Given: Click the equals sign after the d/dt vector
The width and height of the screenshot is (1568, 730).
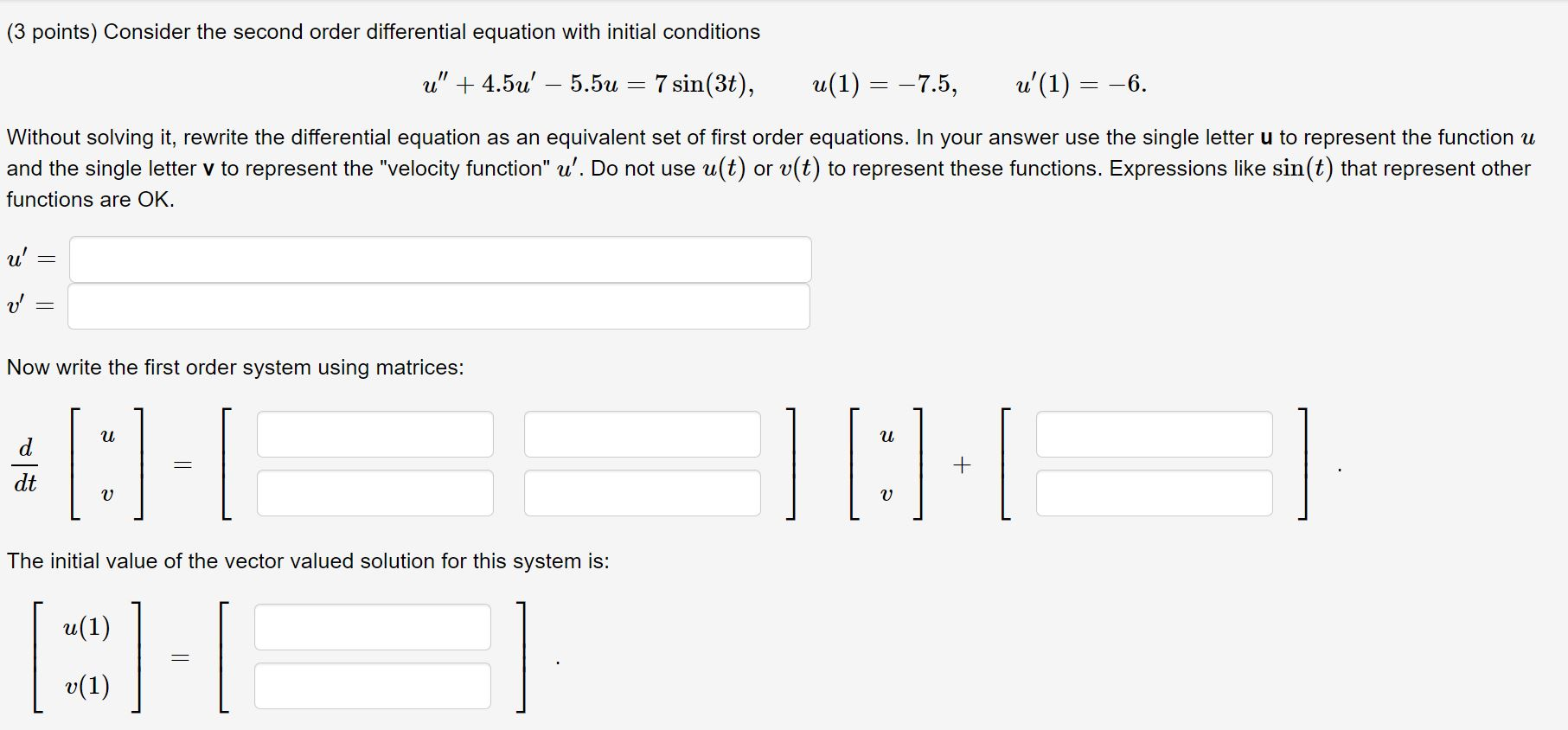Looking at the screenshot, I should pyautogui.click(x=182, y=464).
